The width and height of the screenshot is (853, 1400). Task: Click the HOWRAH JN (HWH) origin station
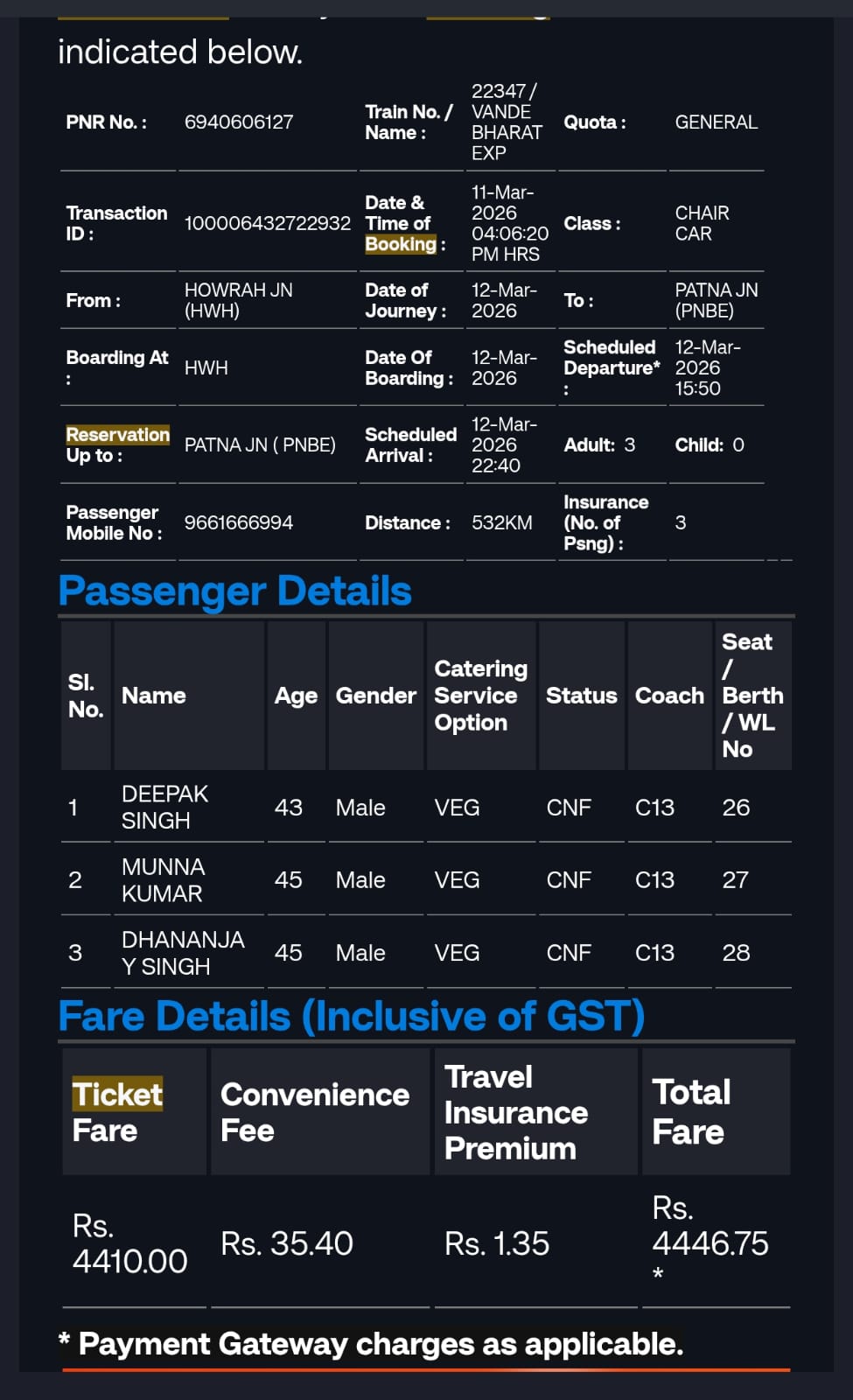coord(239,300)
